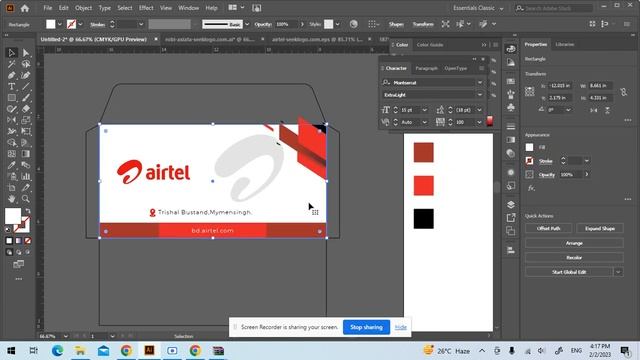The width and height of the screenshot is (640, 360).
Task: Click Stop sharing in recorder bar
Action: point(366,327)
